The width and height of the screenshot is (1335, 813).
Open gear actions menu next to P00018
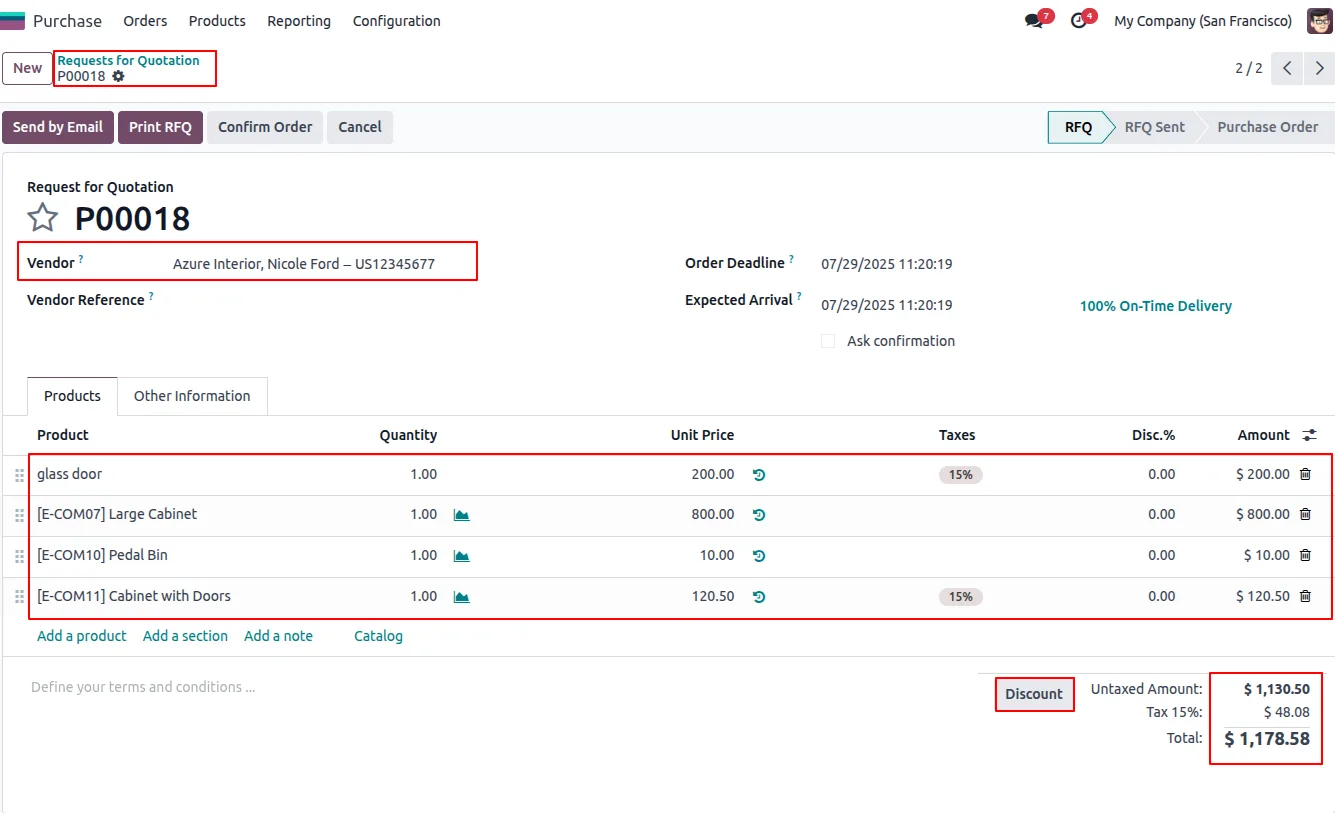point(118,76)
